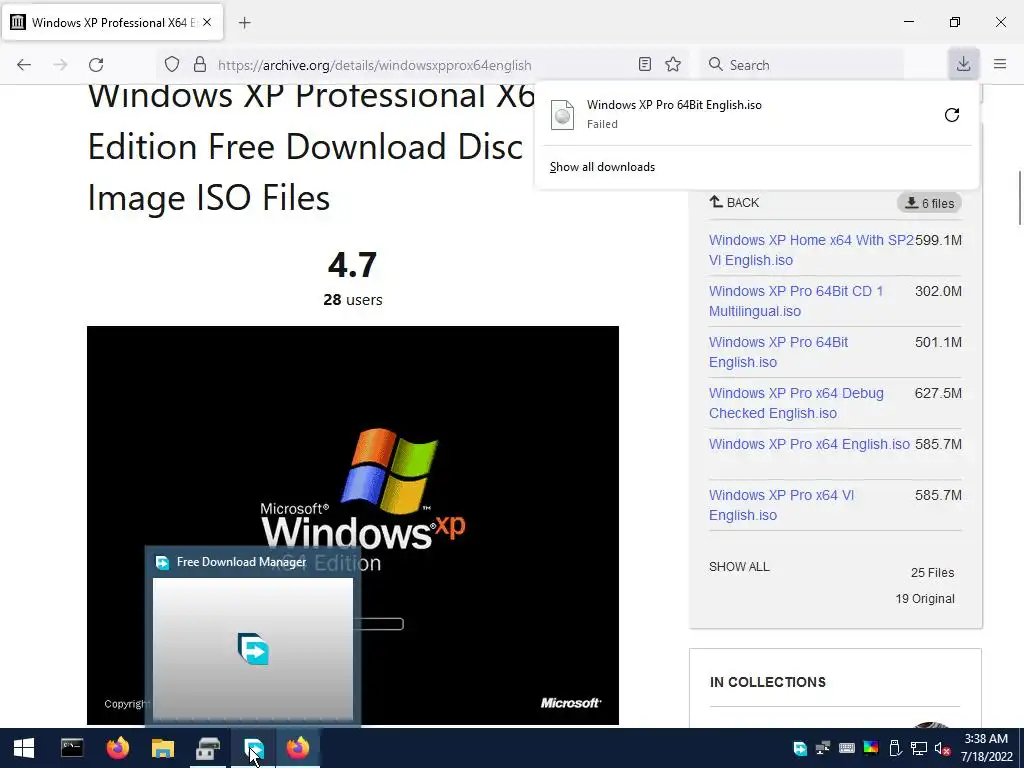Screen dimensions: 1024x768
Task: Download Windows XP Pro x64 Debug Checked English.iso
Action: (x=796, y=403)
